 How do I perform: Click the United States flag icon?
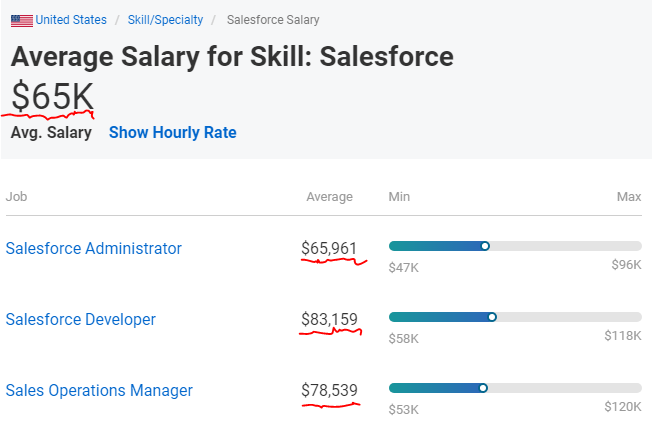pyautogui.click(x=22, y=20)
